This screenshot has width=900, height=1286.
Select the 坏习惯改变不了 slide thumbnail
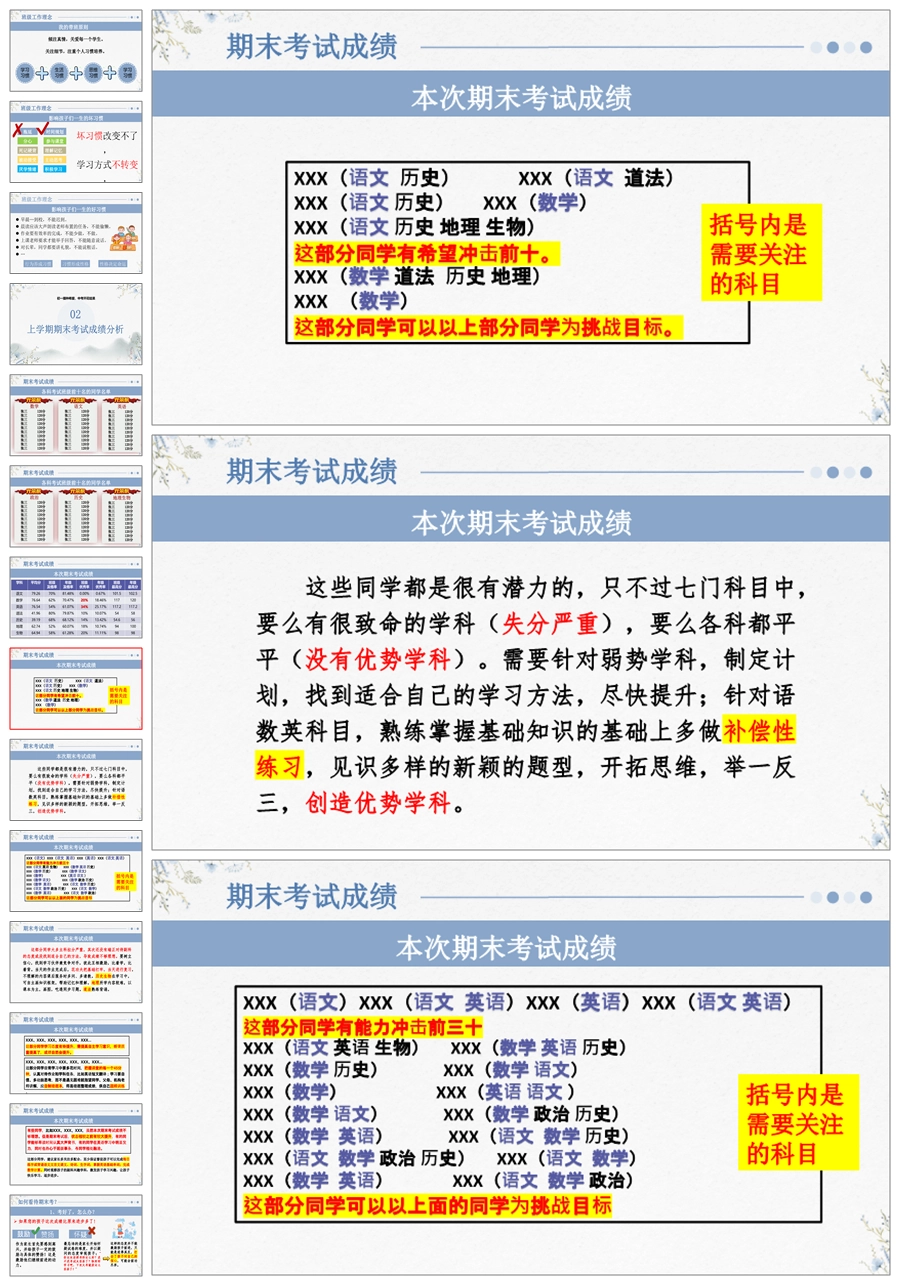pyautogui.click(x=76, y=142)
